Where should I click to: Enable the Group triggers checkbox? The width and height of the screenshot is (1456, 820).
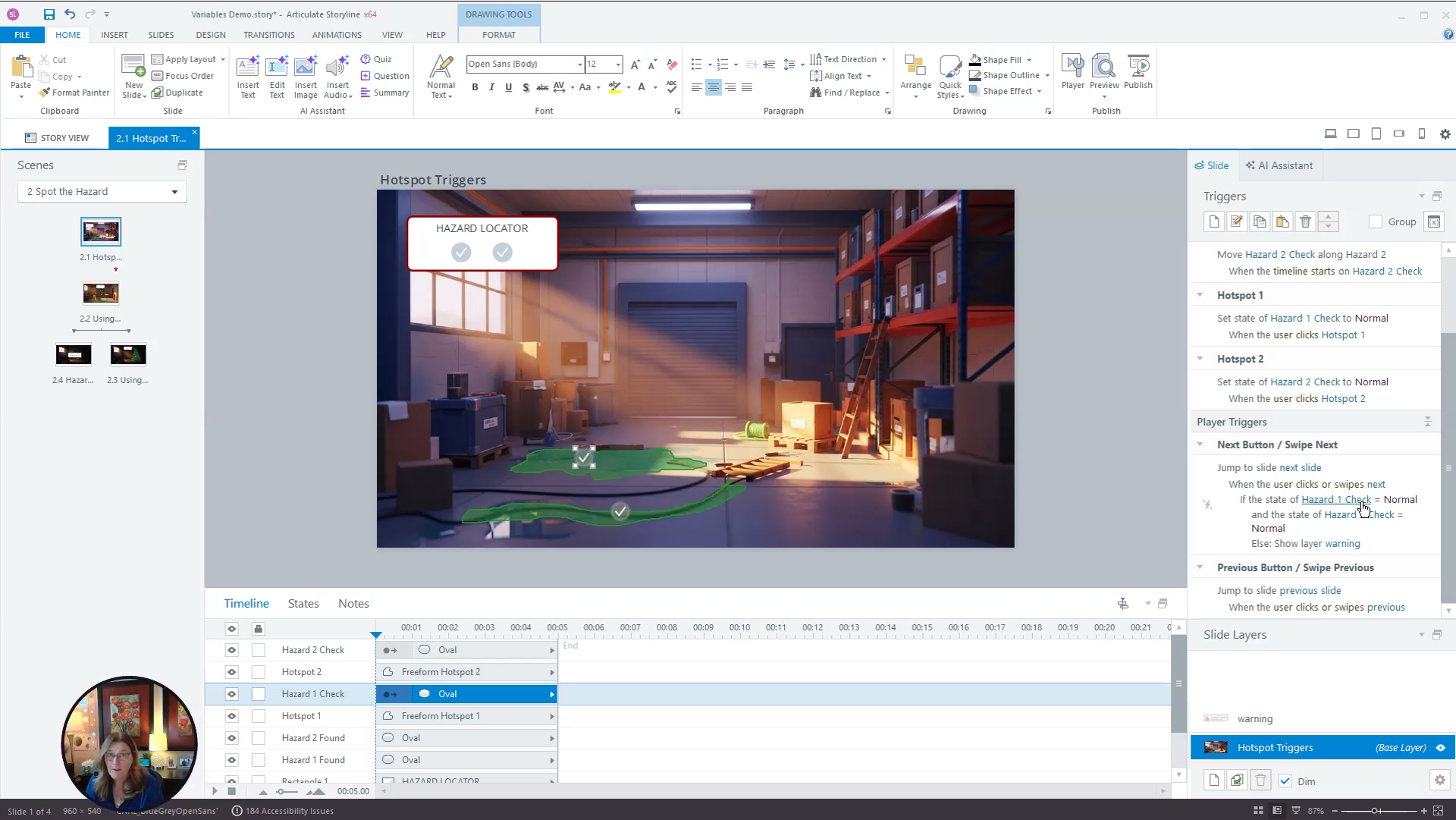click(x=1375, y=221)
